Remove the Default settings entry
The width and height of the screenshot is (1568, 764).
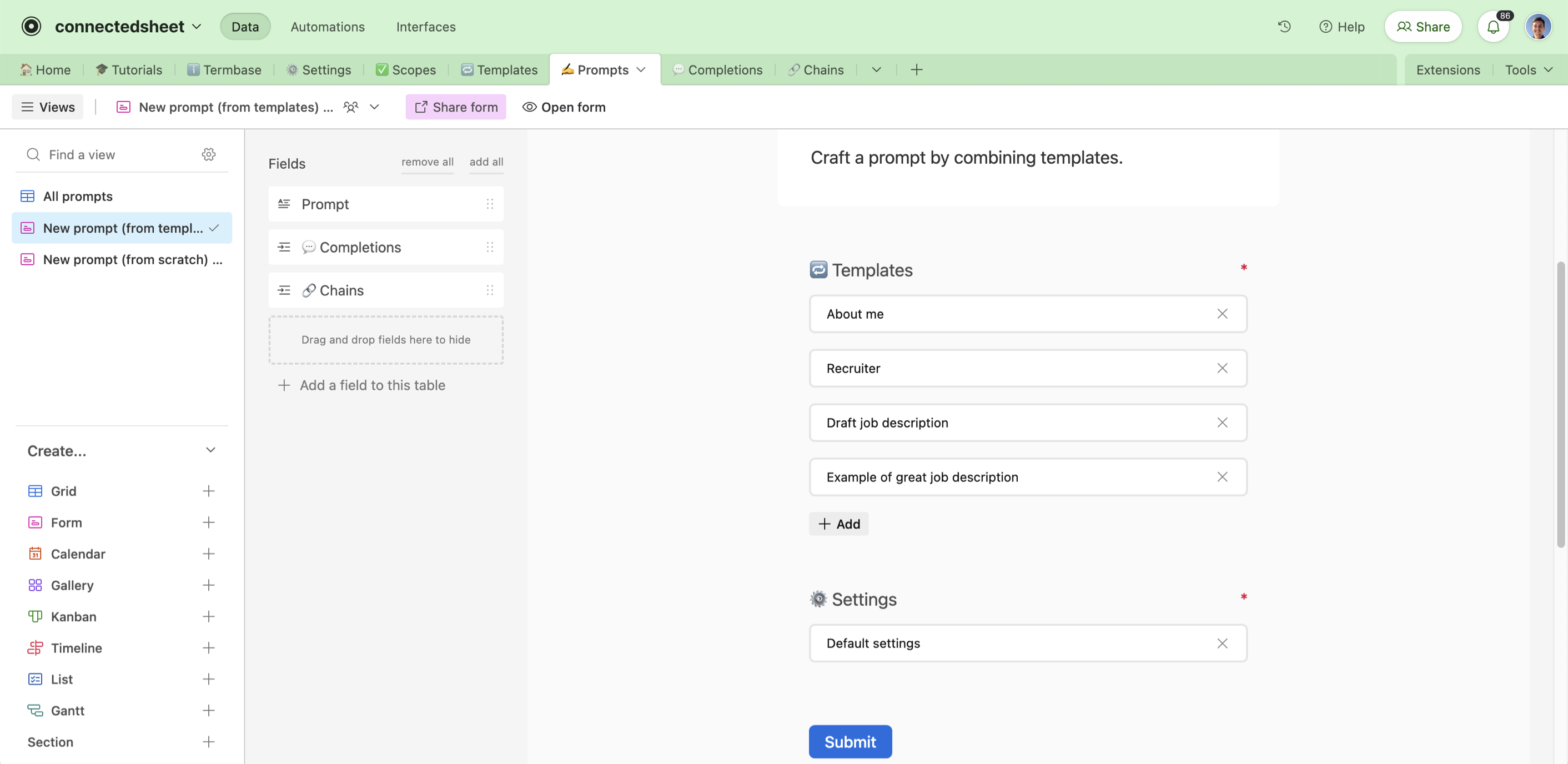1222,643
